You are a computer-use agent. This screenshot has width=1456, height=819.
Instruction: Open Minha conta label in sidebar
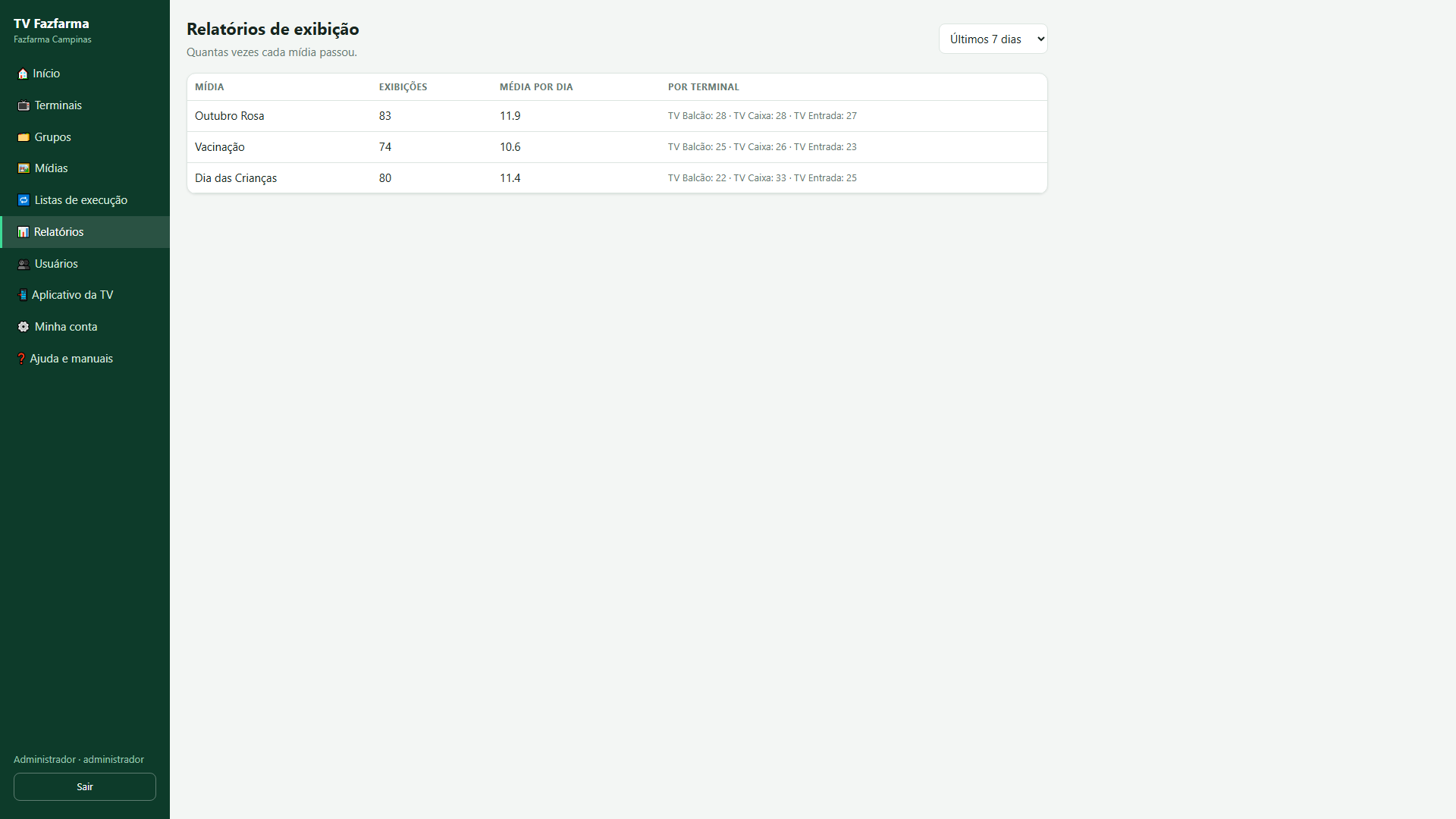[66, 327]
